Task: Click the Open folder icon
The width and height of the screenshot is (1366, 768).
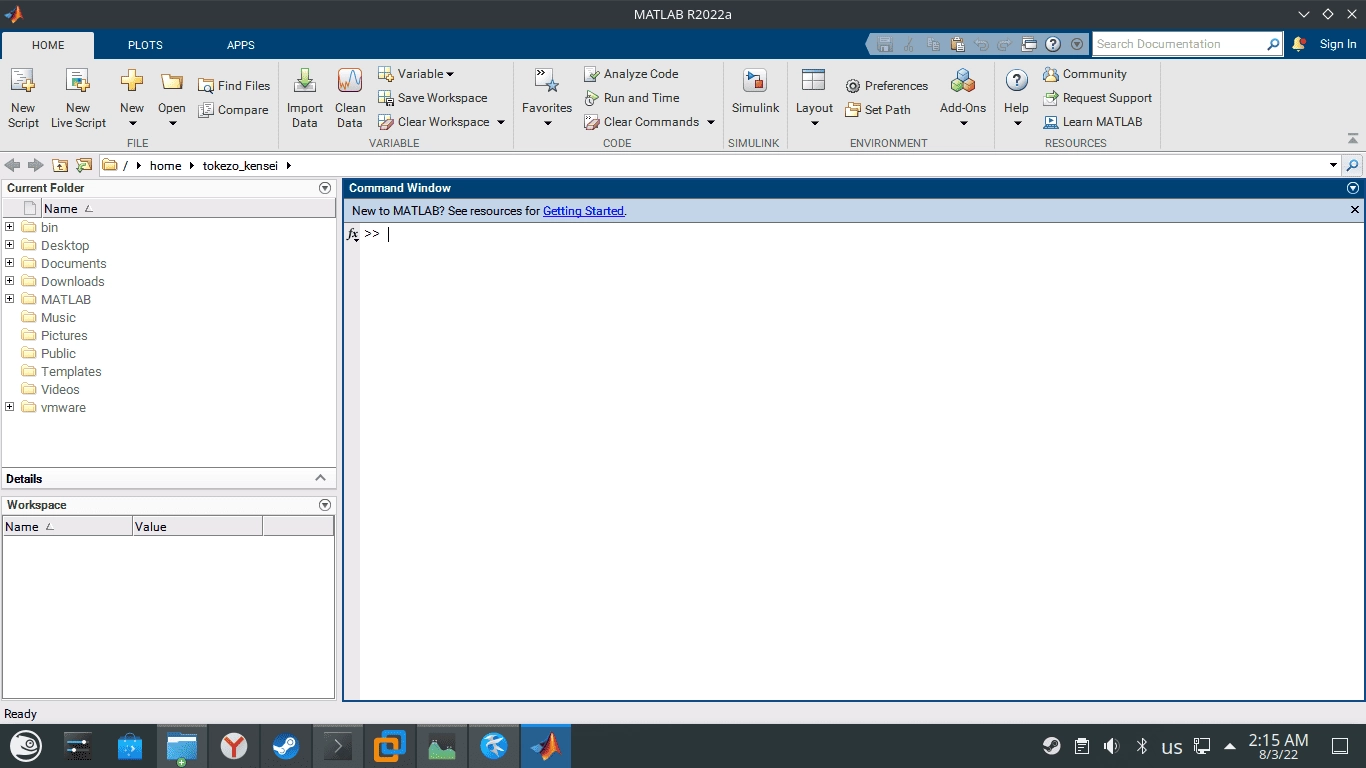Action: [x=172, y=82]
